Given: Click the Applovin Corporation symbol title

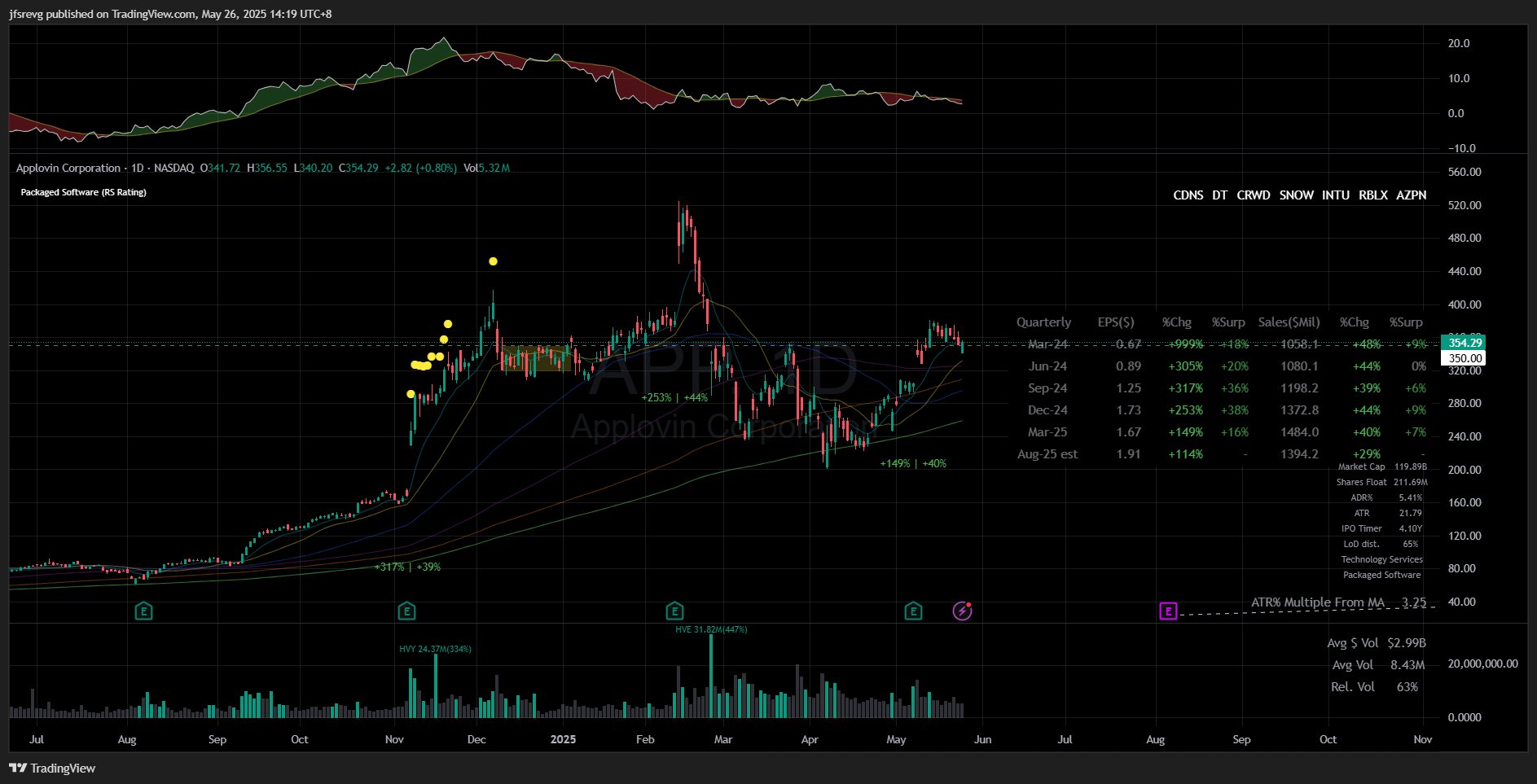Looking at the screenshot, I should [x=68, y=168].
